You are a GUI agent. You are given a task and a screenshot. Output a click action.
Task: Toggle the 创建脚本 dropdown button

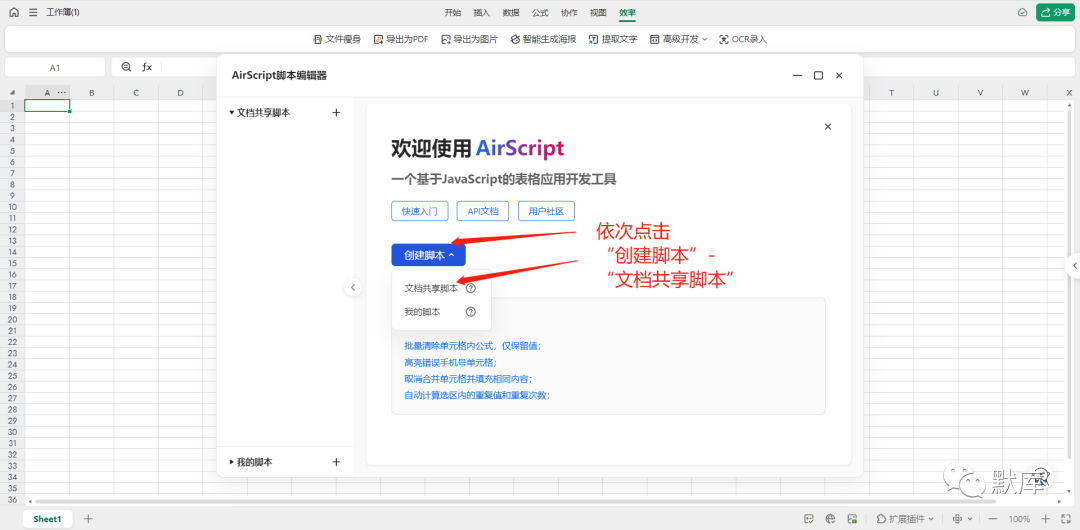click(428, 255)
